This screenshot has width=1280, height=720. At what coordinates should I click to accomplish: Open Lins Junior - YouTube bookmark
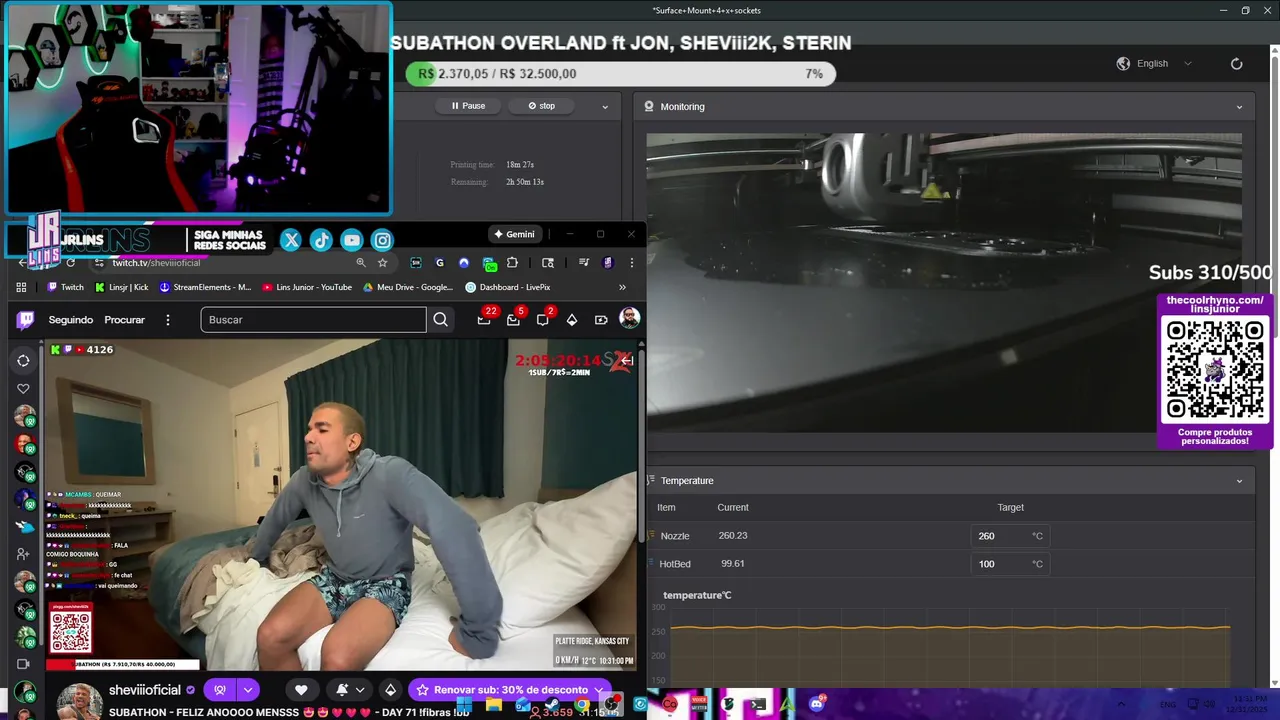click(307, 287)
